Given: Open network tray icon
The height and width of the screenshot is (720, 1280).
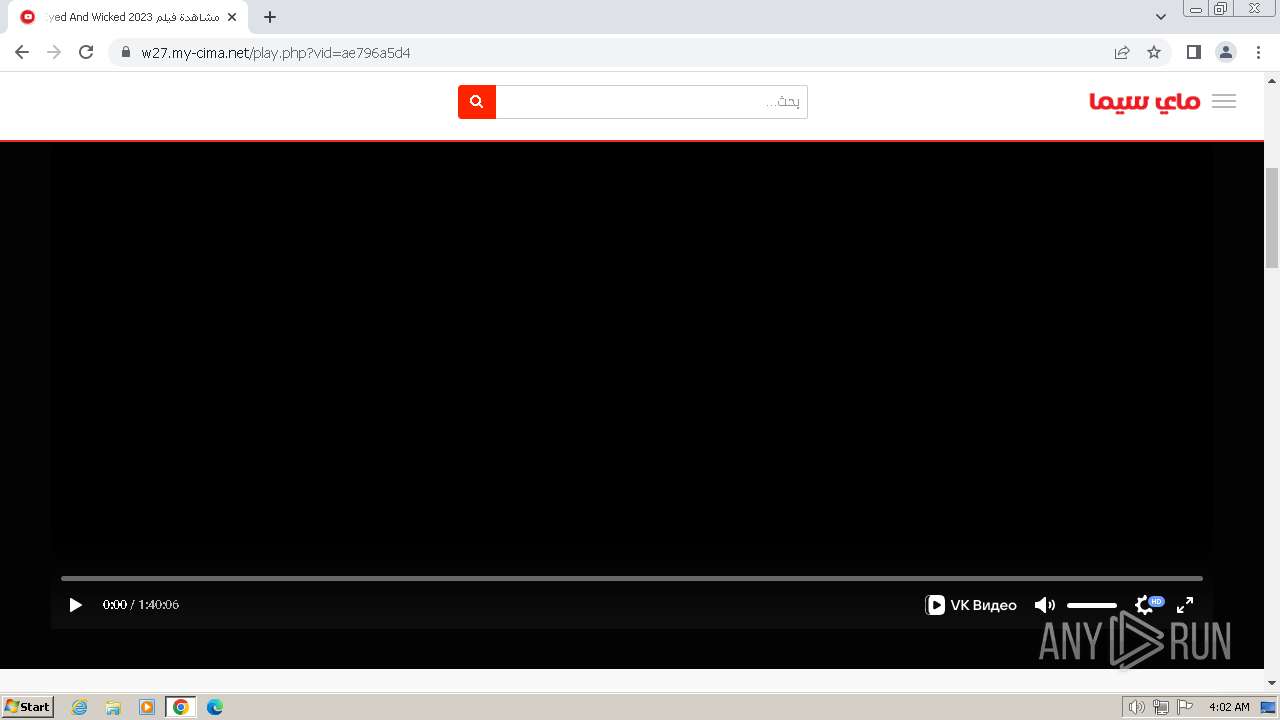Looking at the screenshot, I should point(1161,707).
